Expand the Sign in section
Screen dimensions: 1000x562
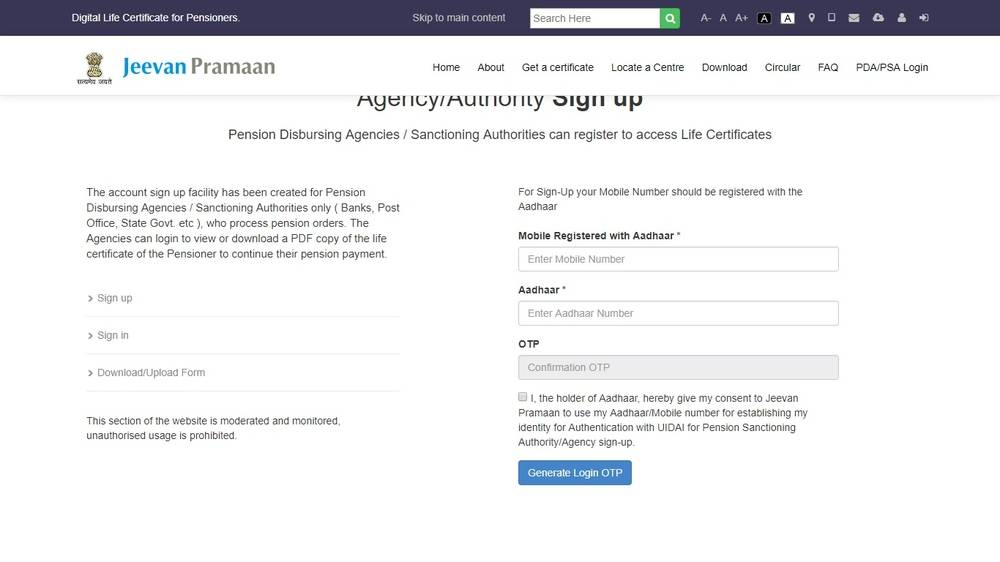click(x=112, y=335)
